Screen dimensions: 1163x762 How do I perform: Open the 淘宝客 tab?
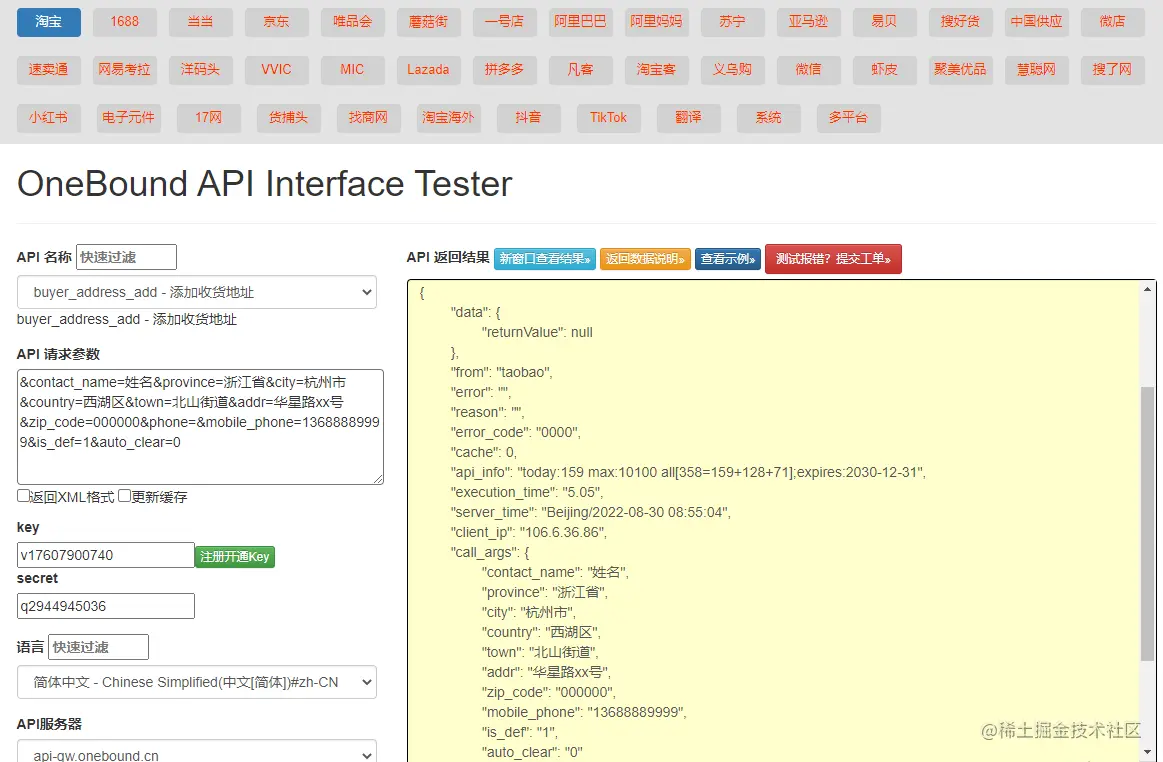pos(656,69)
